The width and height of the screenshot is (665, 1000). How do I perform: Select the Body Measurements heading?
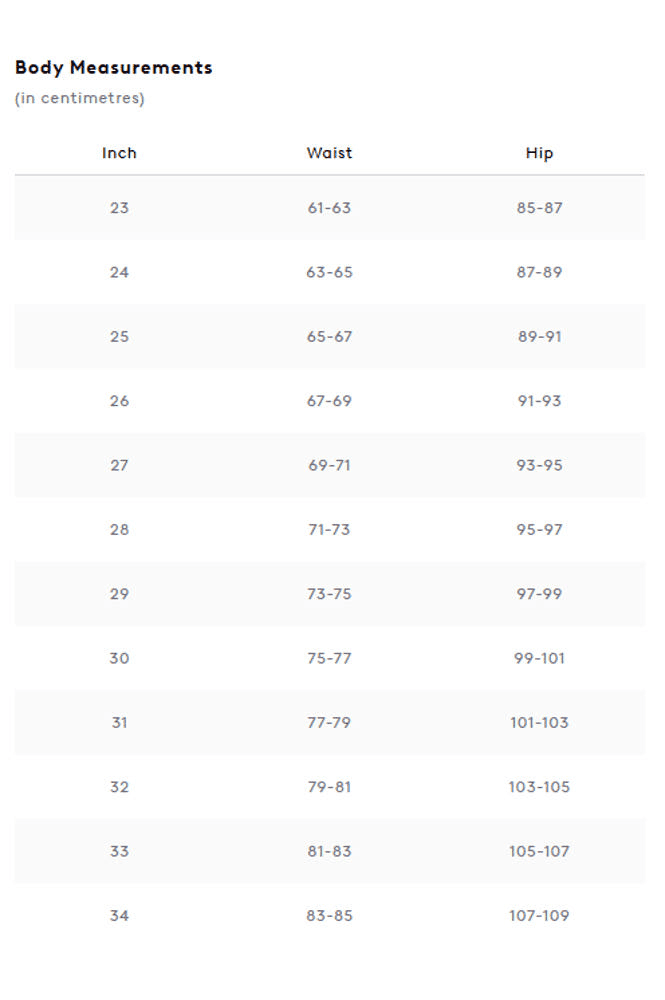pos(113,68)
